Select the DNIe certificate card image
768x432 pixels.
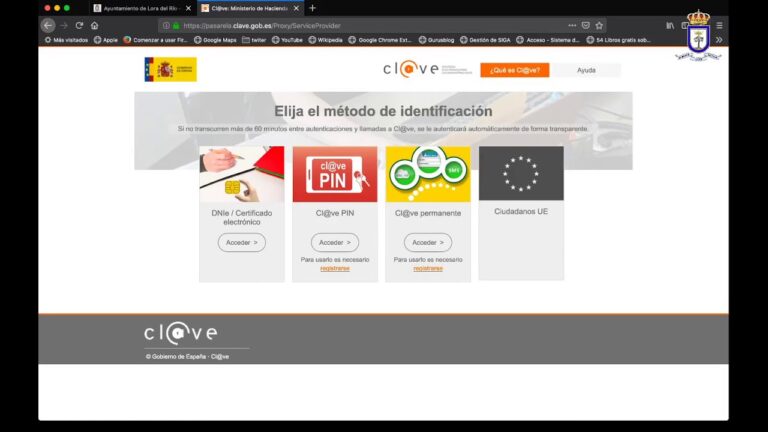point(242,174)
